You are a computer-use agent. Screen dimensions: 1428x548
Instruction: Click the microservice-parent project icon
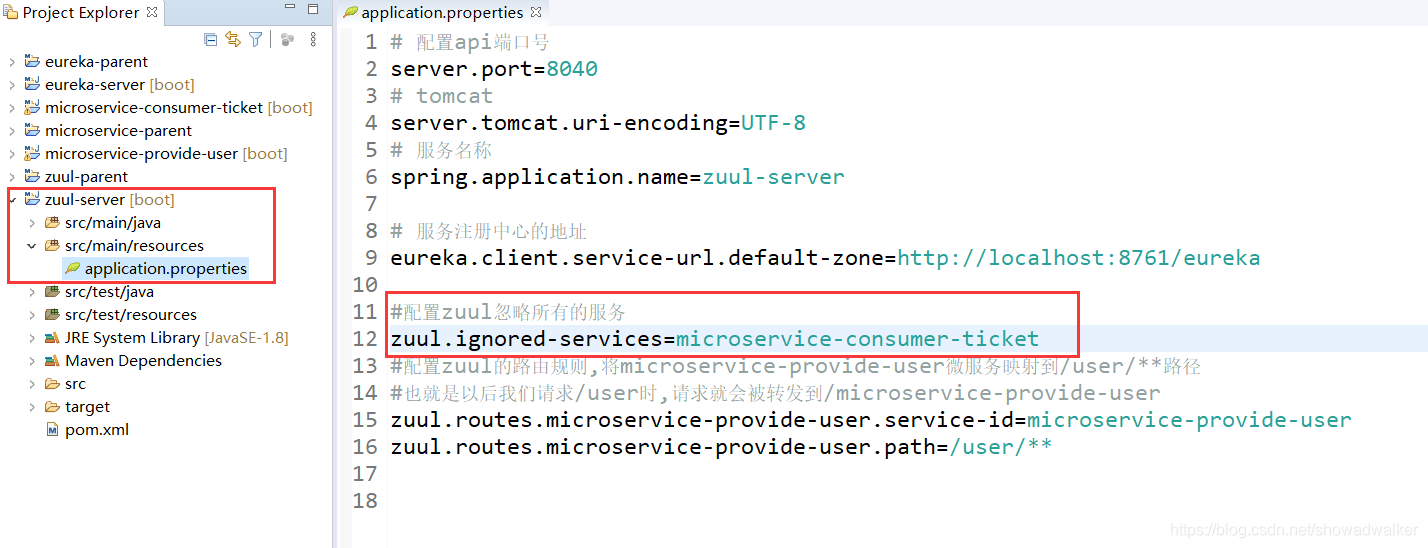[32, 130]
